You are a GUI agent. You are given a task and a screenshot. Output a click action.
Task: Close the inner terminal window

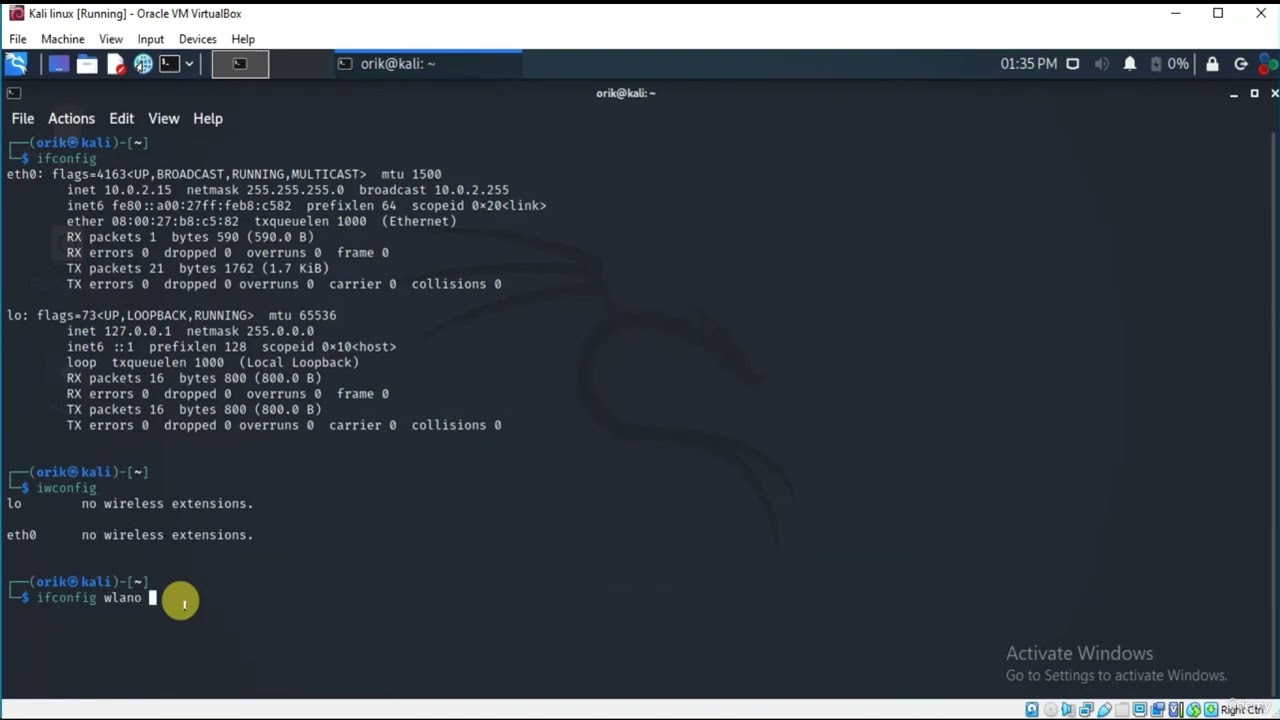(1274, 93)
